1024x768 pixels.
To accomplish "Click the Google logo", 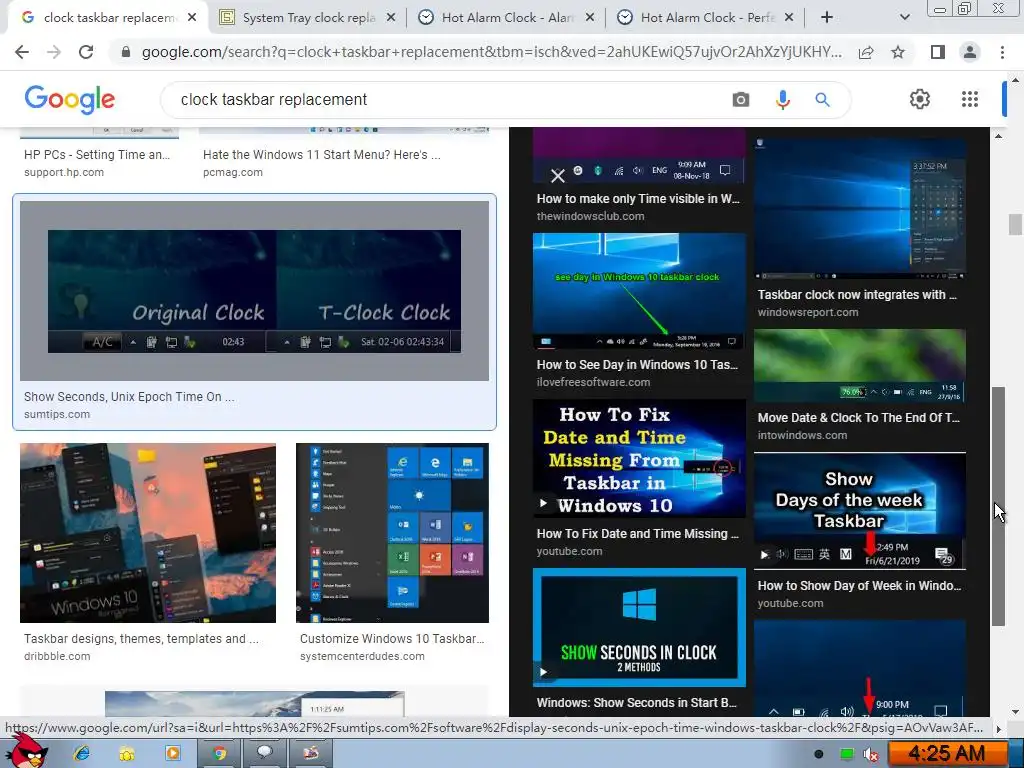I will click(x=69, y=100).
